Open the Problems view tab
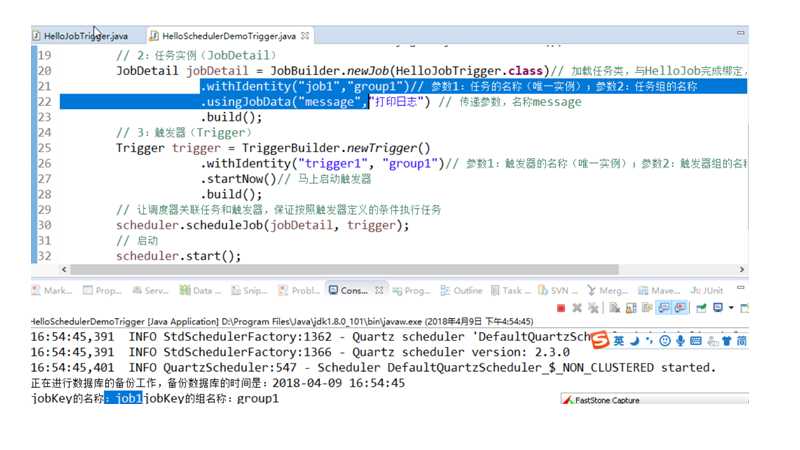 point(299,290)
